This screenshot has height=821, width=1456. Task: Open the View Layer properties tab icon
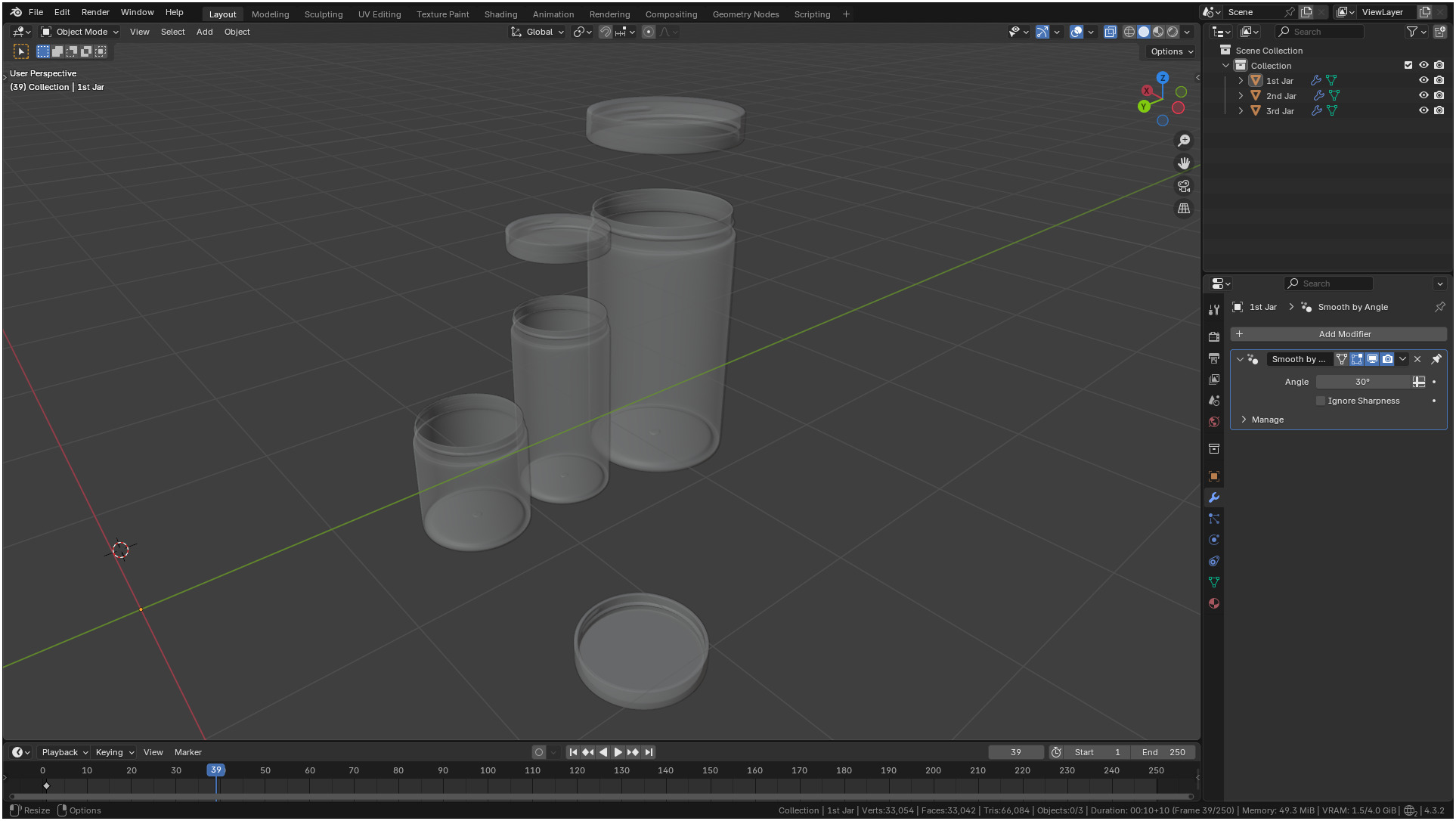(1214, 380)
